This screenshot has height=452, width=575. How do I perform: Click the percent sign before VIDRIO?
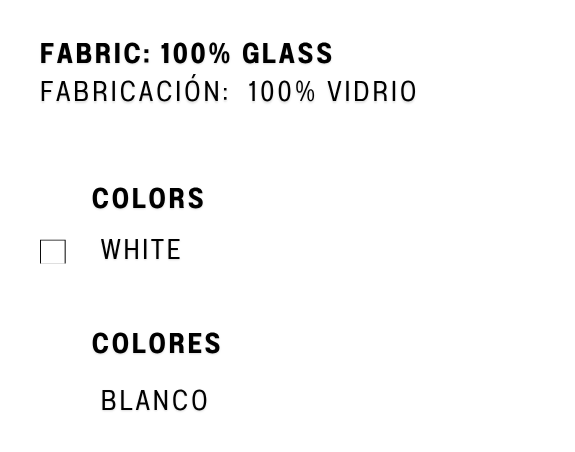[x=305, y=92]
